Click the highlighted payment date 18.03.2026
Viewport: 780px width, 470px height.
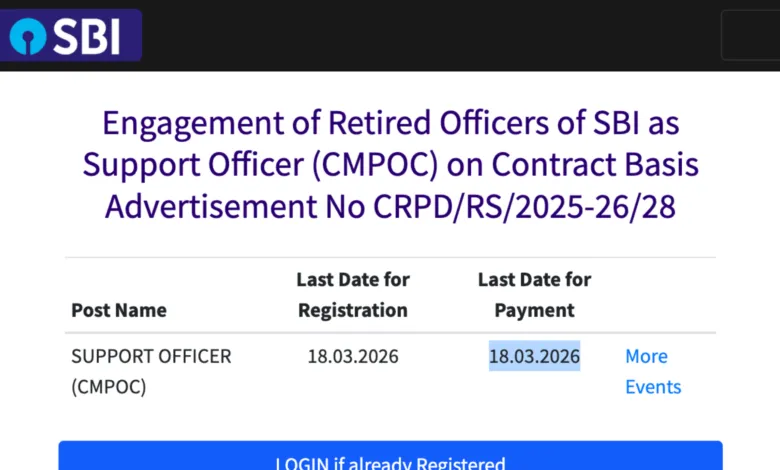click(x=534, y=356)
